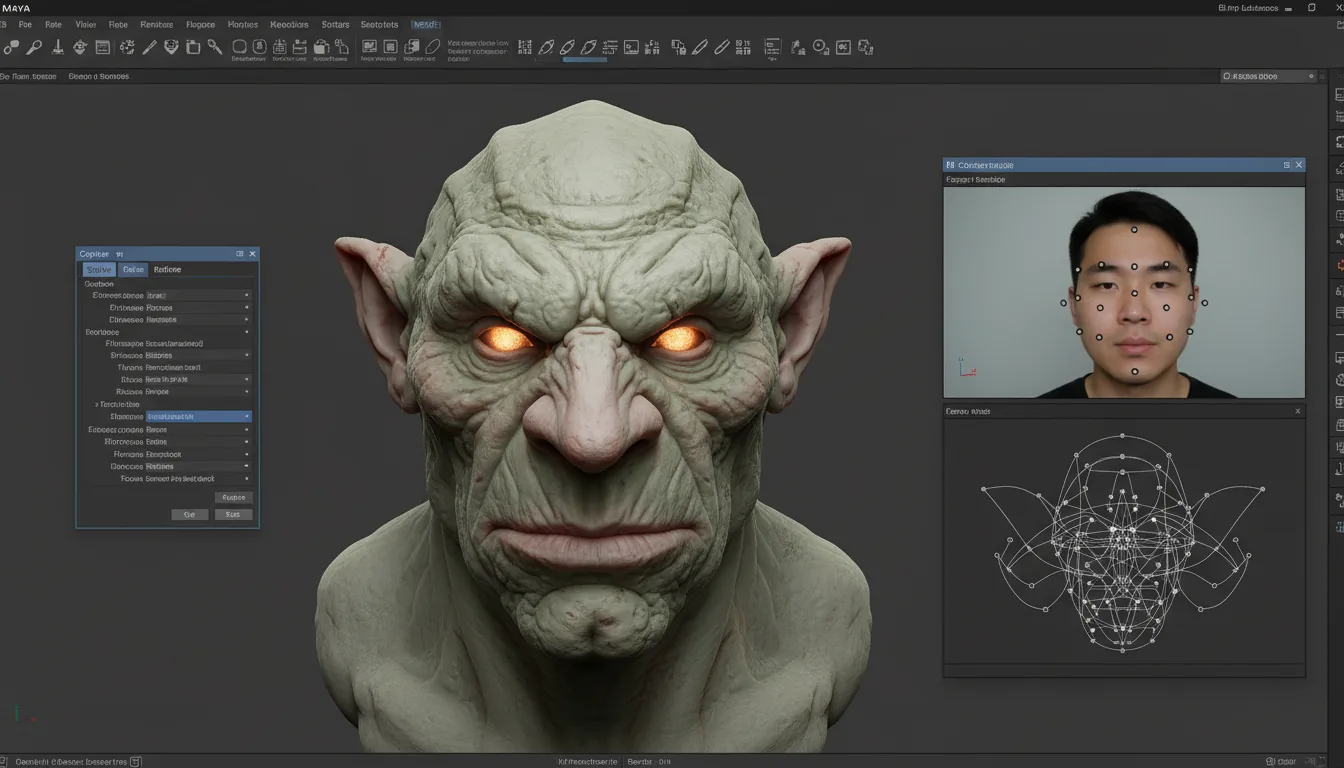Viewport: 1344px width, 768px height.
Task: Open the blue highlighted dropdown in the dialog
Action: [198, 416]
